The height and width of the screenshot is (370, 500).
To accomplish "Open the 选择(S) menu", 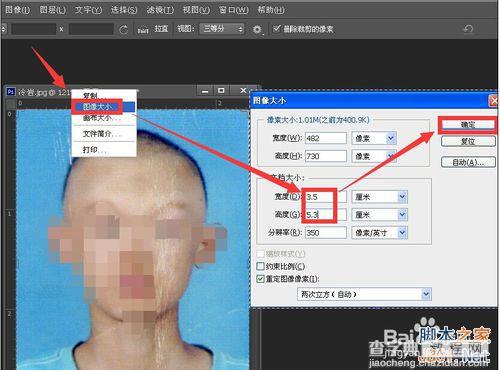I will (x=124, y=10).
